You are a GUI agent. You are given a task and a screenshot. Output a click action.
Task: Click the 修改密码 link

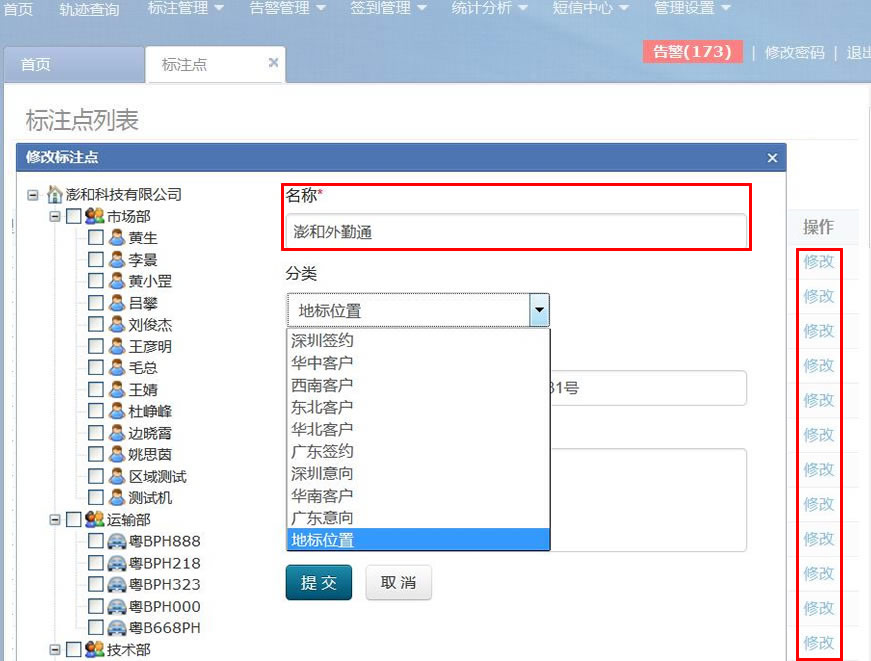pyautogui.click(x=794, y=52)
